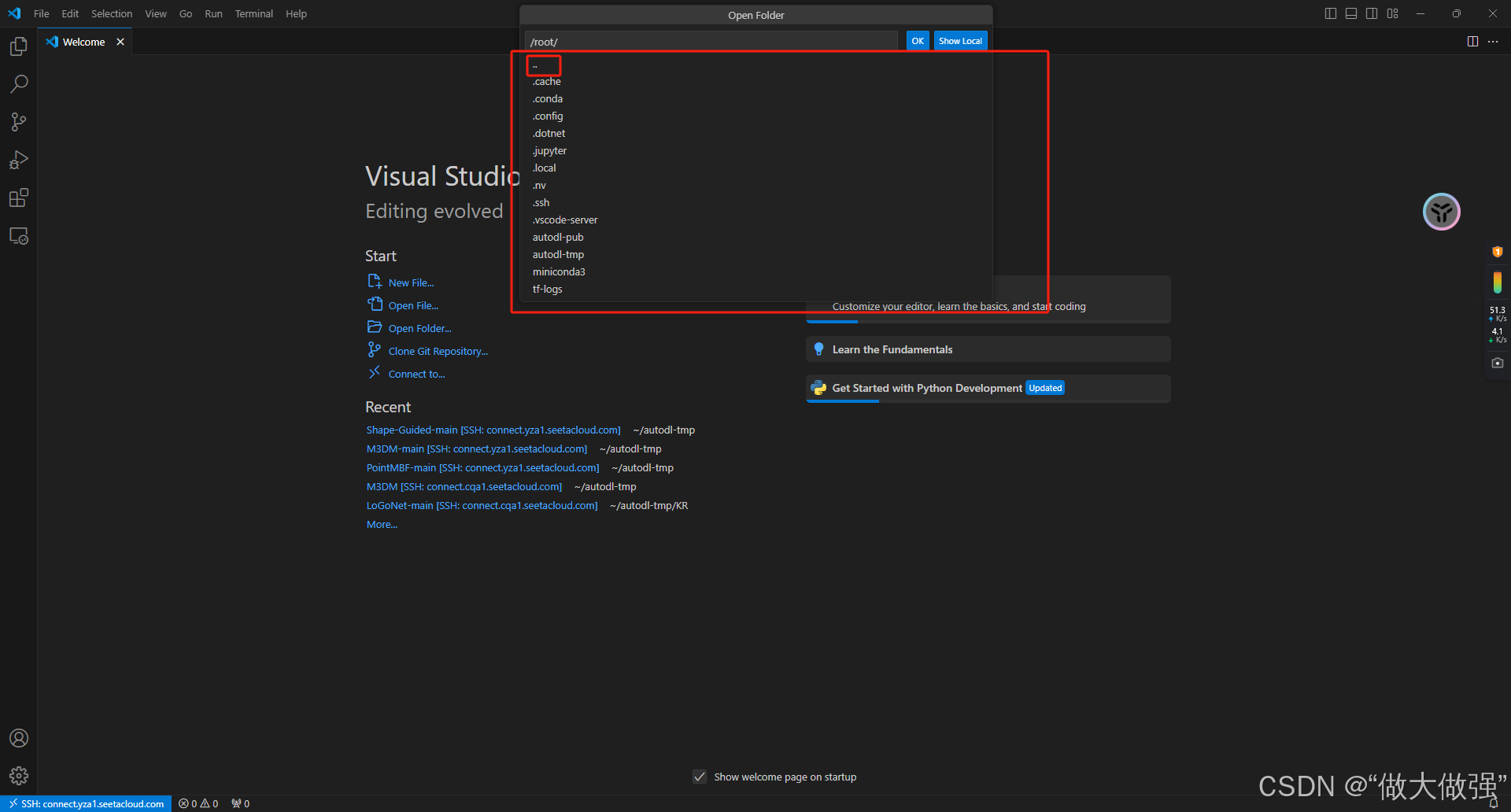Select the .vscode-server folder entry

point(755,220)
